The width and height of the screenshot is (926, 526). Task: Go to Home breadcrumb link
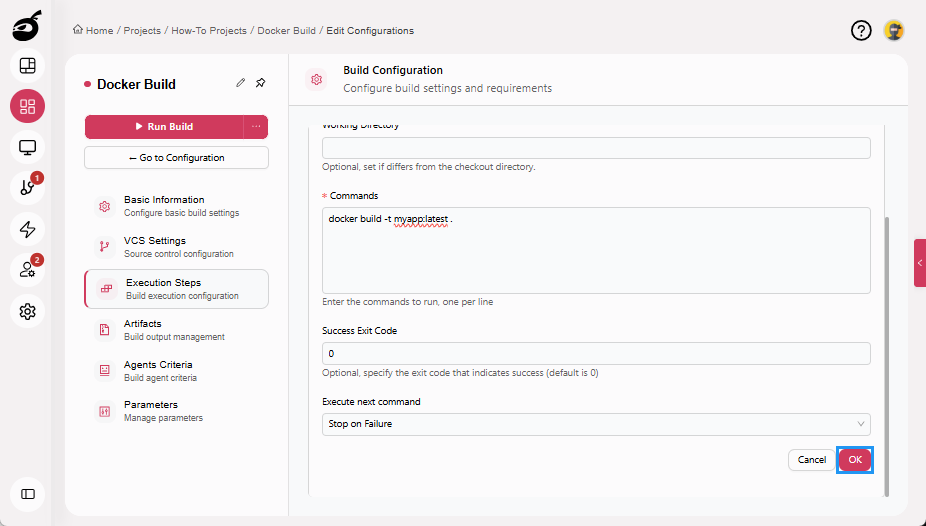point(99,31)
